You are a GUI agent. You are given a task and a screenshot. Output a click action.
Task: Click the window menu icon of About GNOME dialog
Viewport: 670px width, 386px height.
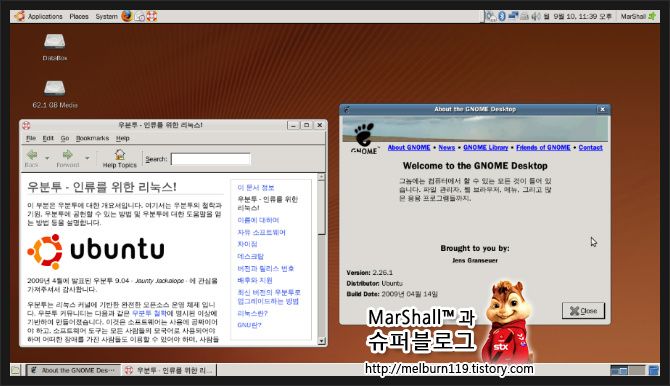click(x=347, y=109)
